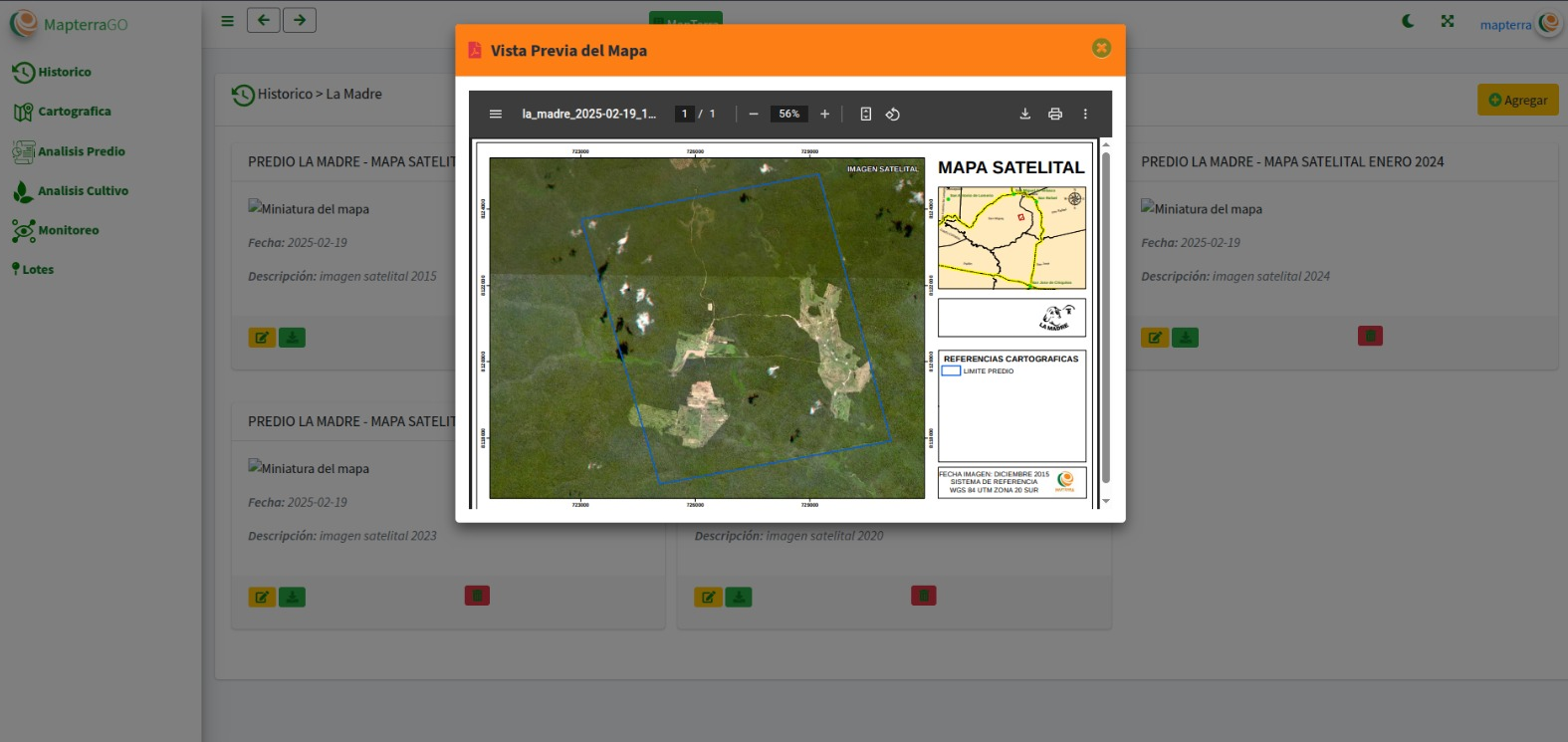This screenshot has width=1568, height=742.
Task: Open the PDF viewer sidebar menu
Action: coord(496,115)
